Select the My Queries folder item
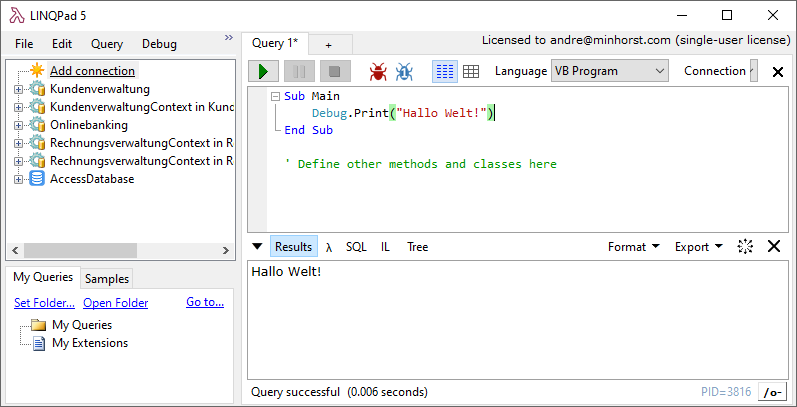797x407 pixels. [82, 325]
